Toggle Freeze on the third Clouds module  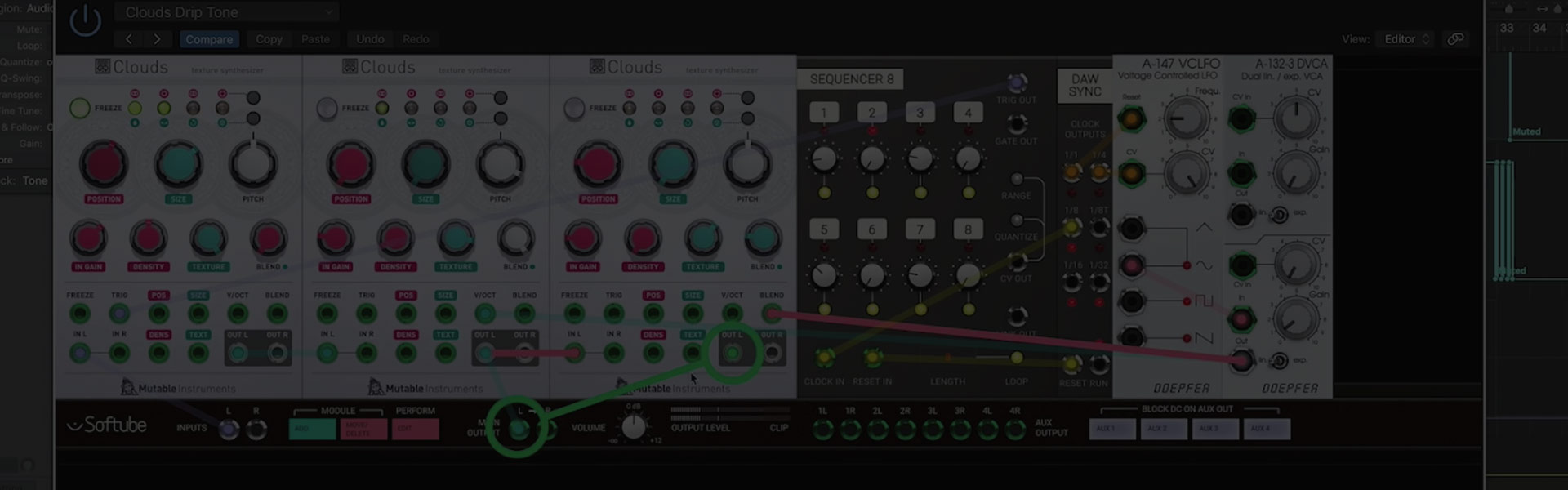(575, 108)
